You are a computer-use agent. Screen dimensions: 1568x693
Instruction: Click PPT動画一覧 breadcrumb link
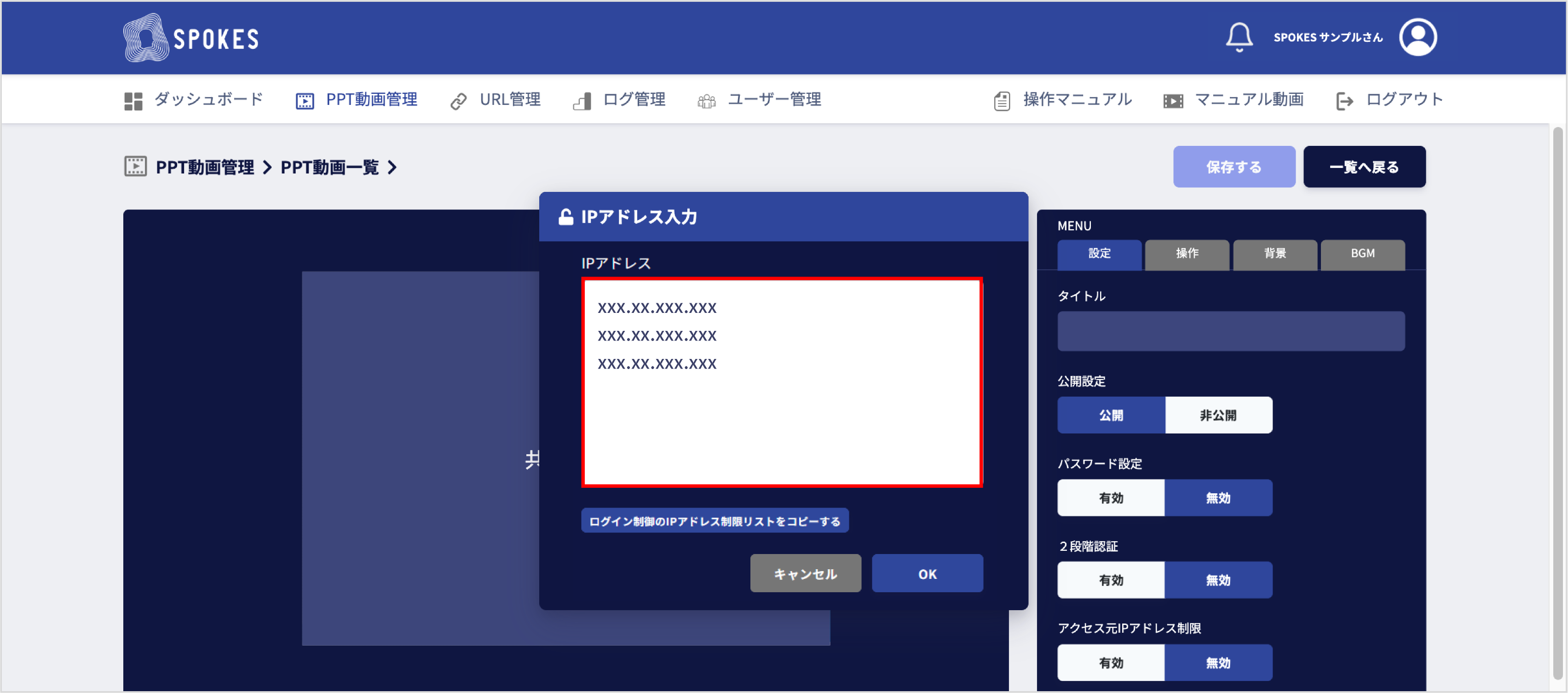tap(329, 167)
